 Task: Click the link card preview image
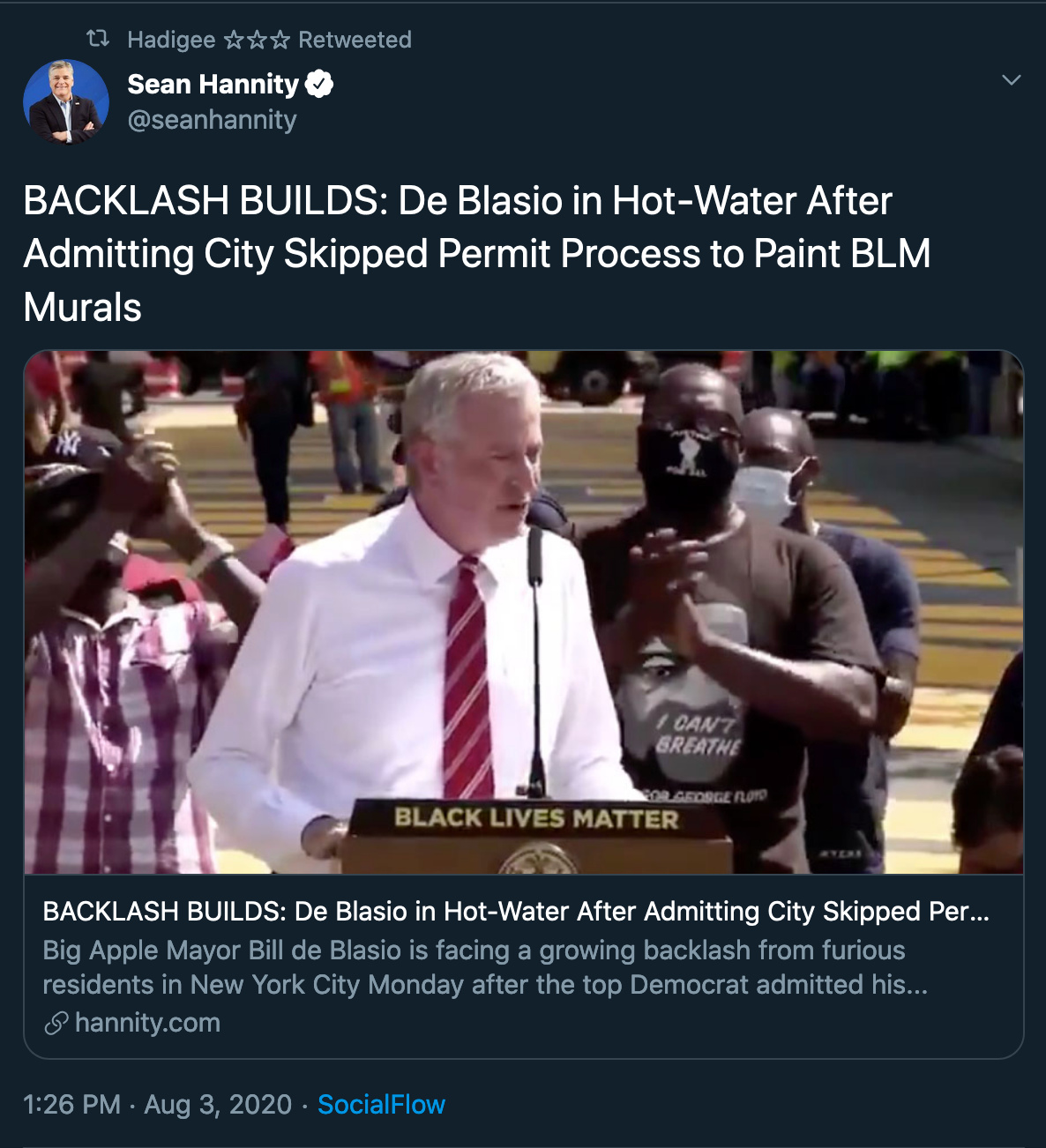point(523,612)
